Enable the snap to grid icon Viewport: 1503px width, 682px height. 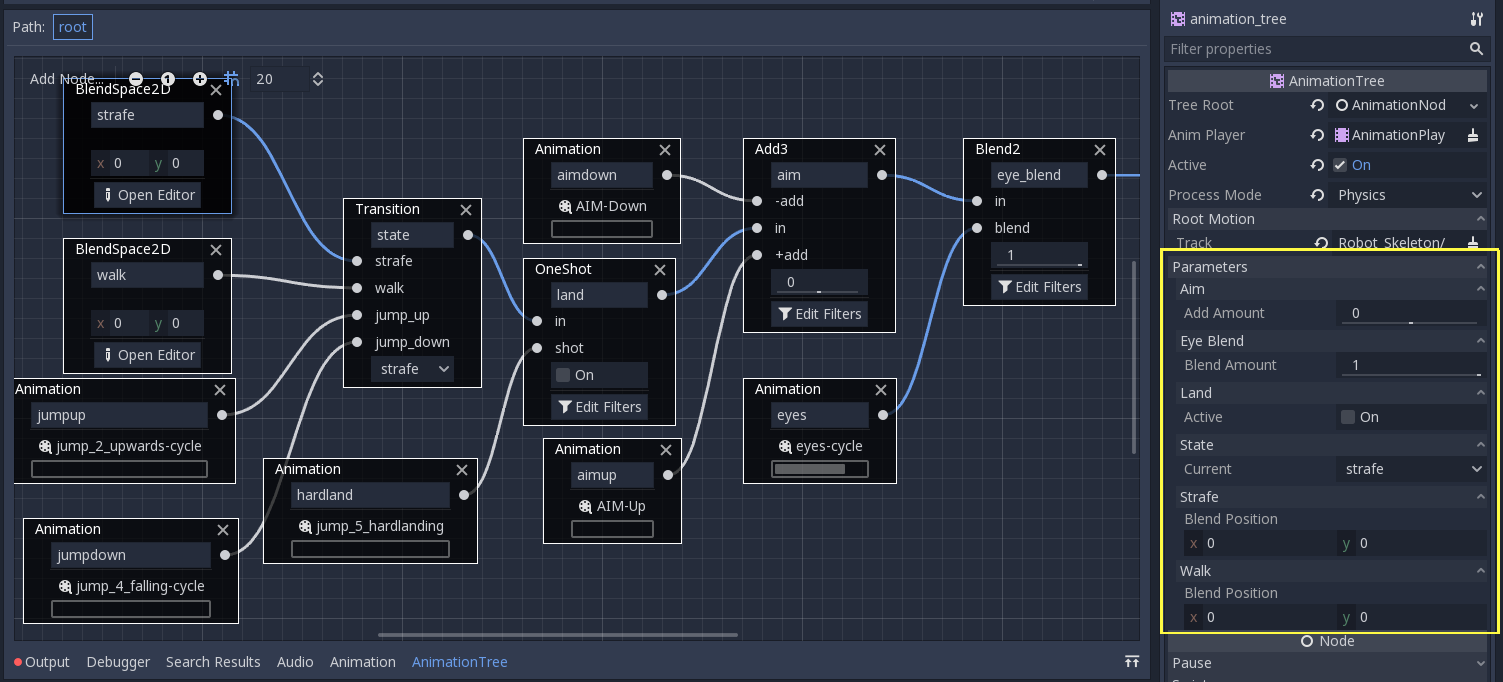[231, 79]
